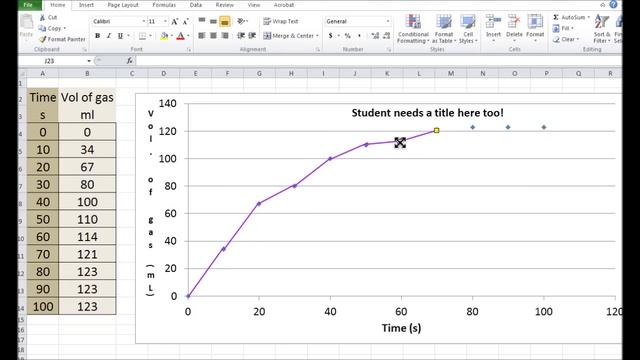Screen dimensions: 640x360
Task: Switch to the View tab
Action: pyautogui.click(x=254, y=5)
